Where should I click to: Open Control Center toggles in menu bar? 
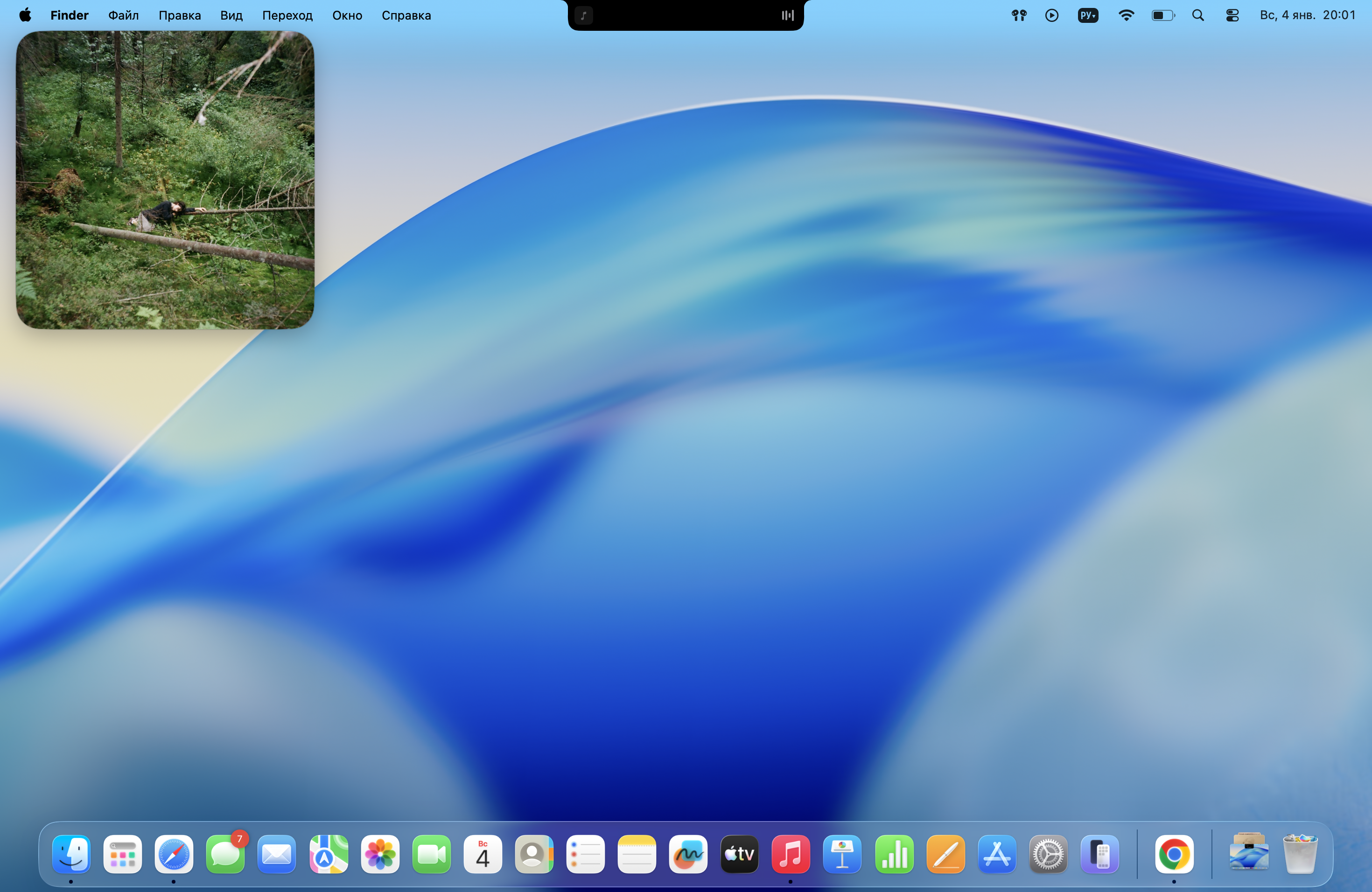point(1232,15)
